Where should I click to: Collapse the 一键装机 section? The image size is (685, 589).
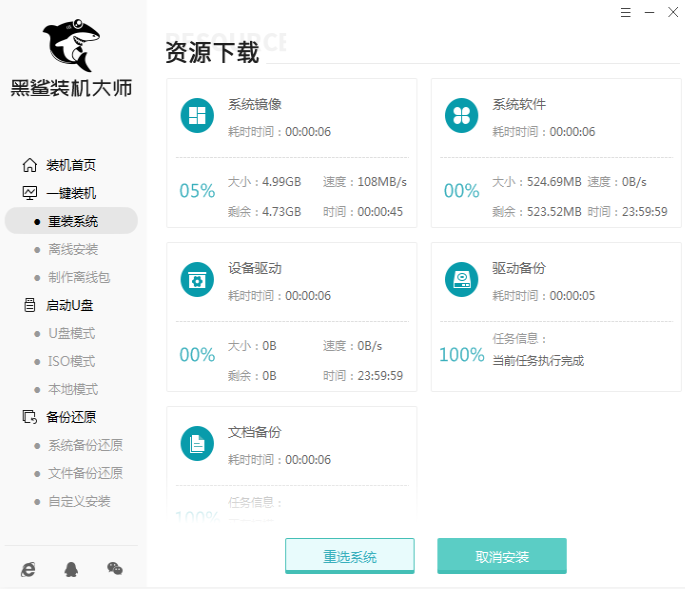click(71, 193)
